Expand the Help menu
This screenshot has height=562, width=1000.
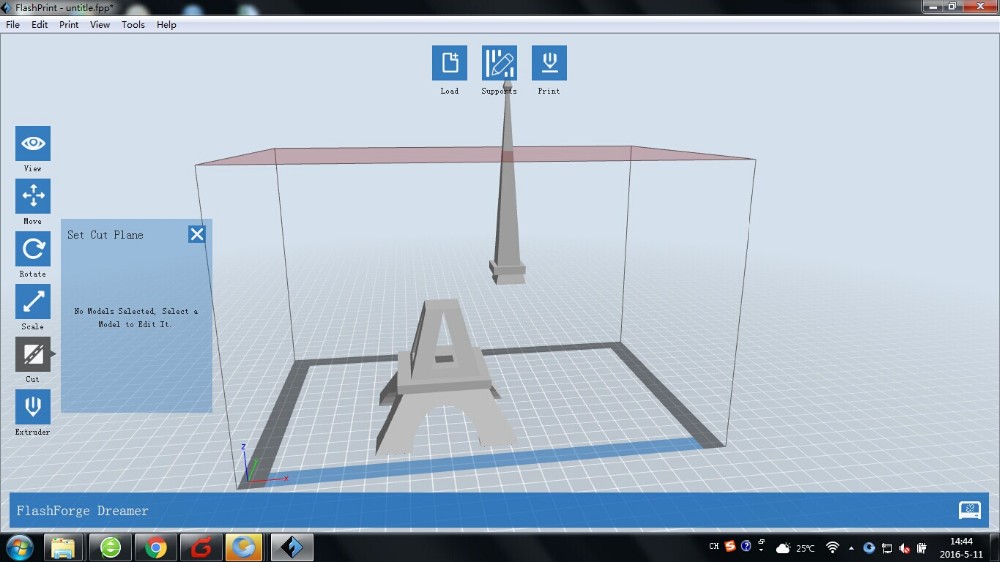coord(166,25)
